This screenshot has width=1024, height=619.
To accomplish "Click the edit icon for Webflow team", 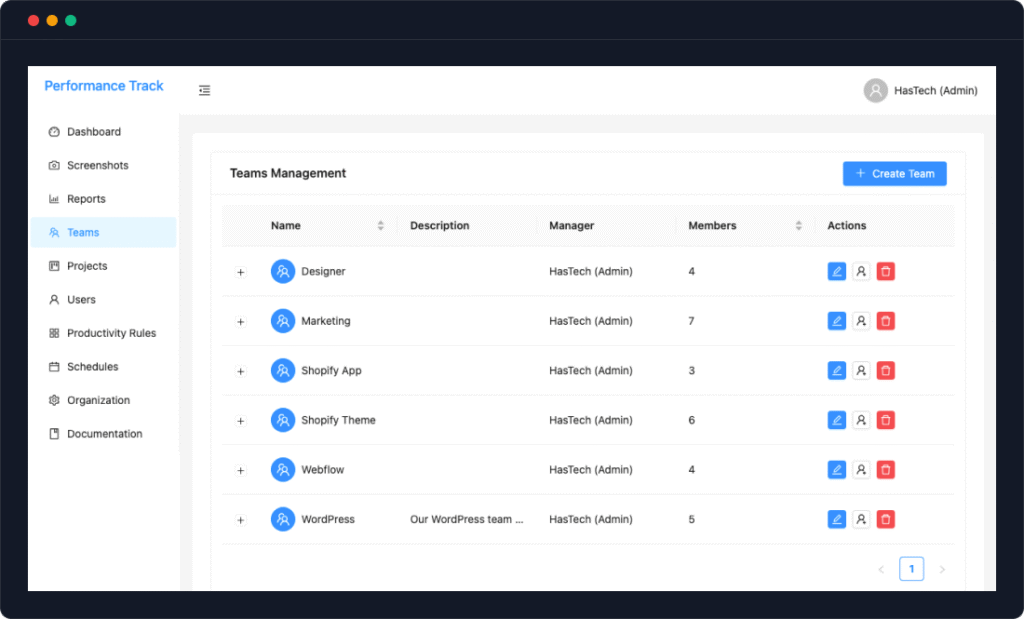I will point(837,470).
